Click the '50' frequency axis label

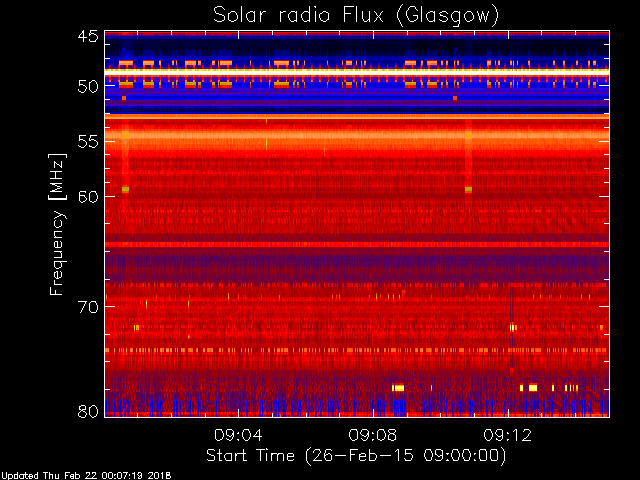pyautogui.click(x=88, y=87)
